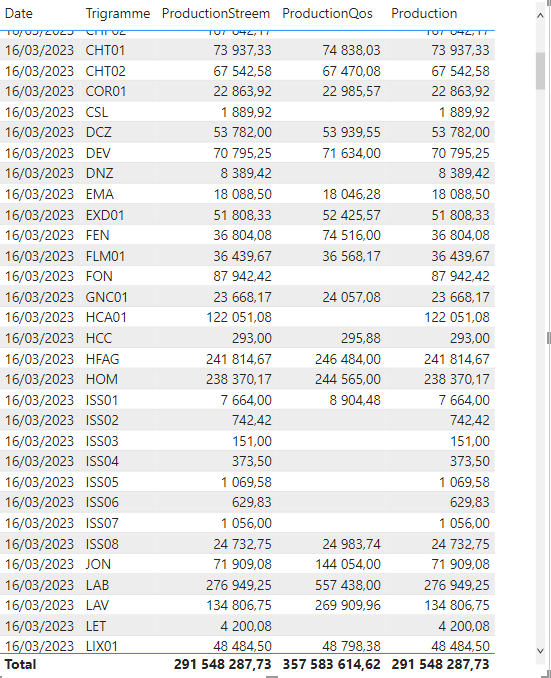
Task: Click the HFAG trigramme cell
Action: pyautogui.click(x=102, y=359)
